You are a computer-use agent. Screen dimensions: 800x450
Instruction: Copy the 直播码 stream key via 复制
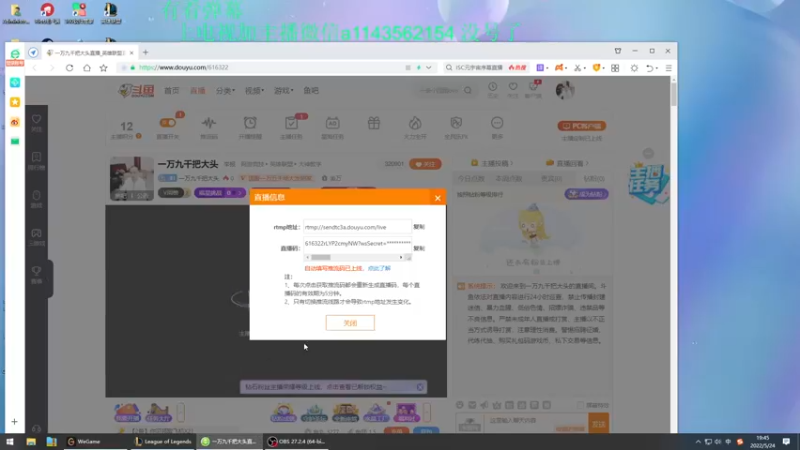click(x=419, y=248)
